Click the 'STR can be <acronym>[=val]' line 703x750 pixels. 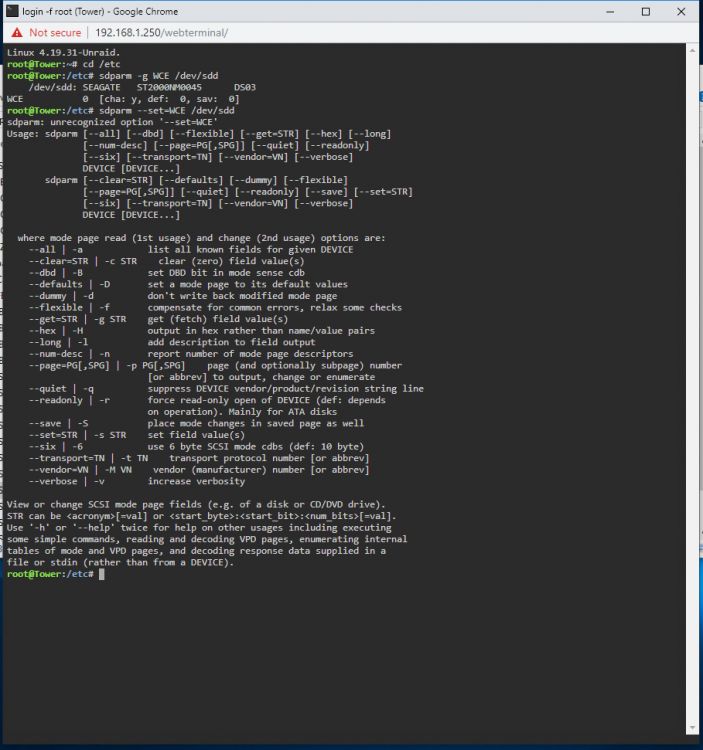coord(201,516)
